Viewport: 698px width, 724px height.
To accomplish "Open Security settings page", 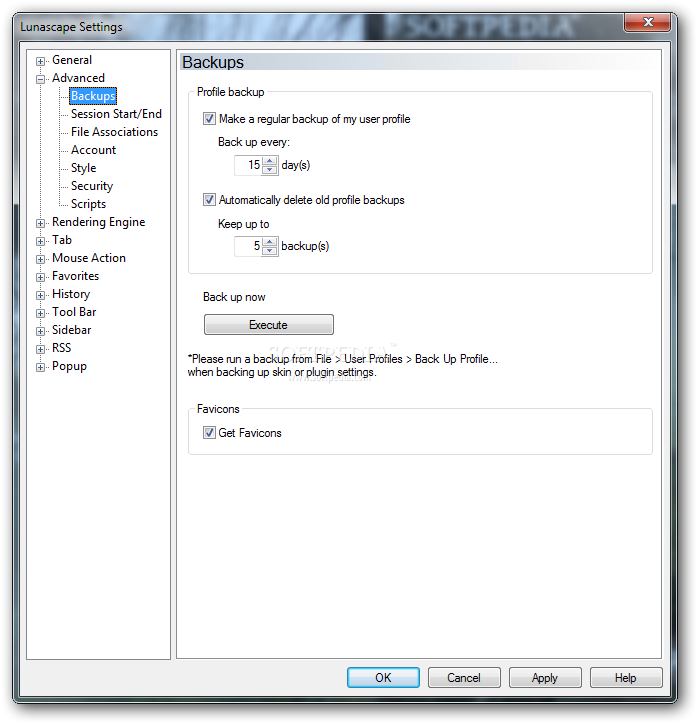I will point(92,186).
